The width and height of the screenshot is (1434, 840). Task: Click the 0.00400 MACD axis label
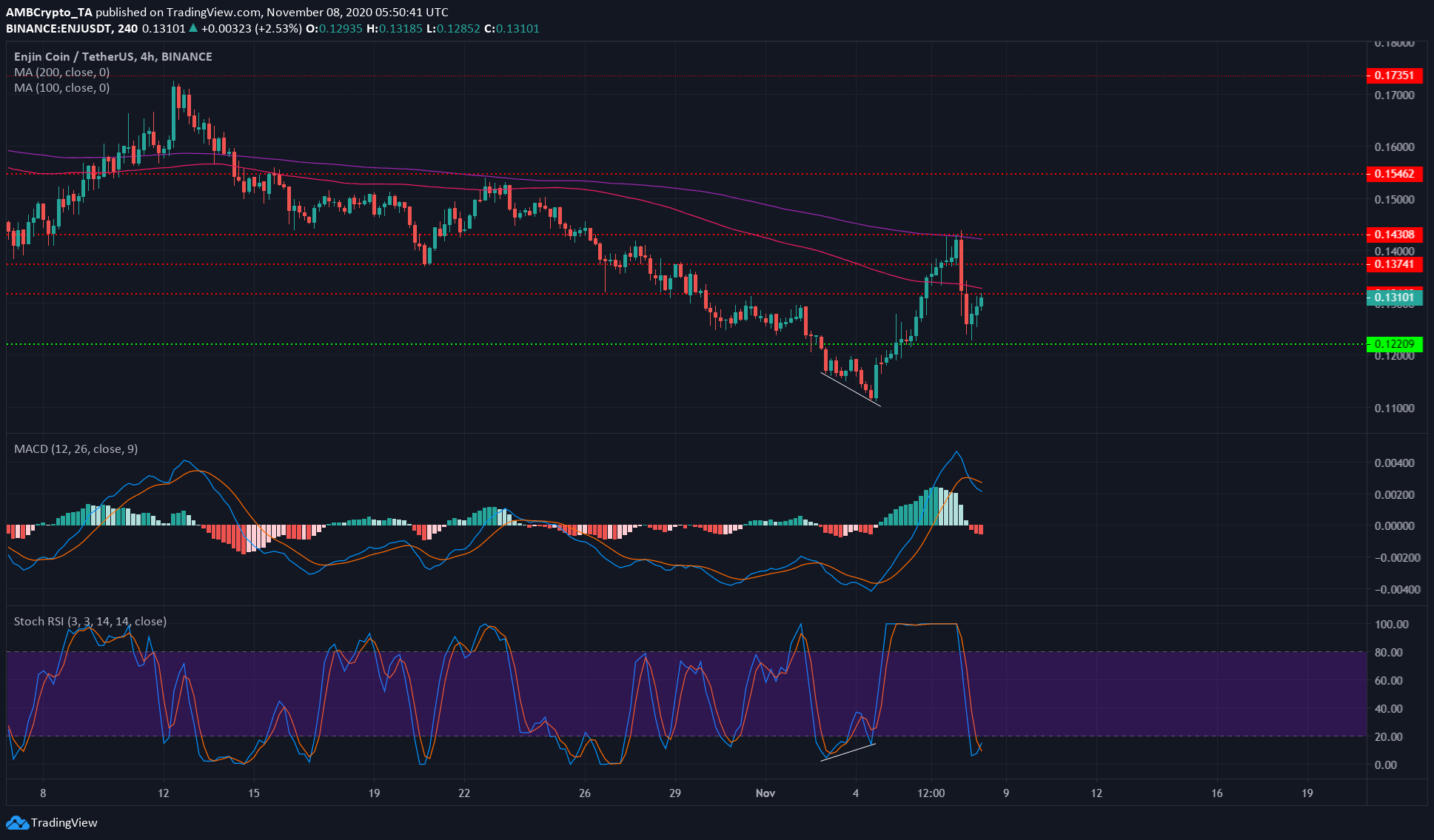pos(1394,463)
